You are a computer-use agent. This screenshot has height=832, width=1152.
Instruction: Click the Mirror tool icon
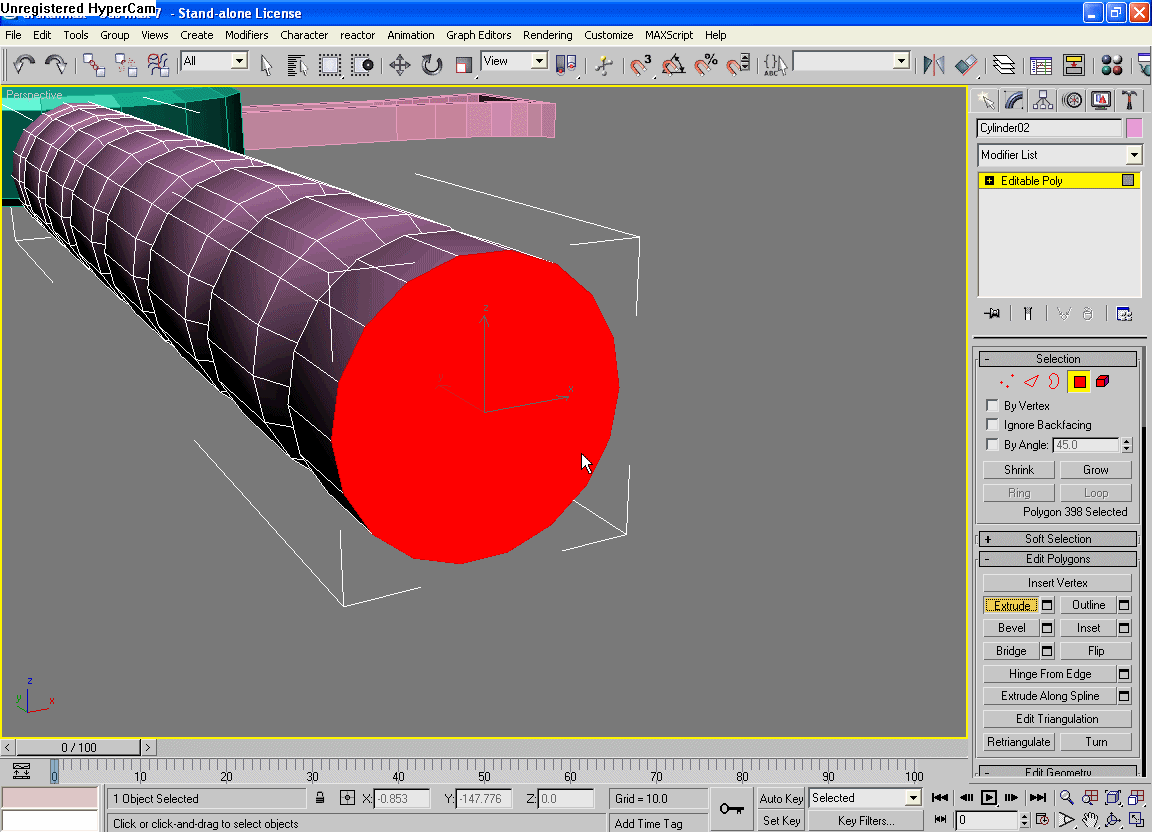934,66
